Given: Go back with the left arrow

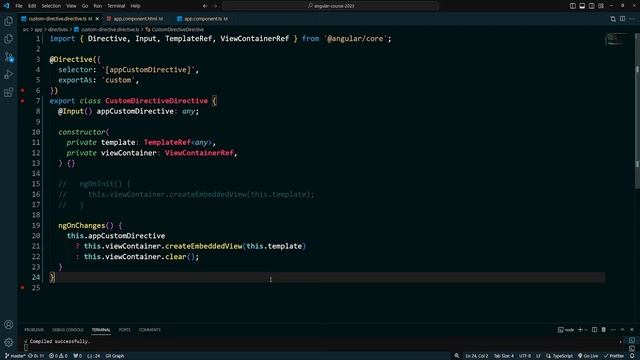Looking at the screenshot, I should pos(205,6).
